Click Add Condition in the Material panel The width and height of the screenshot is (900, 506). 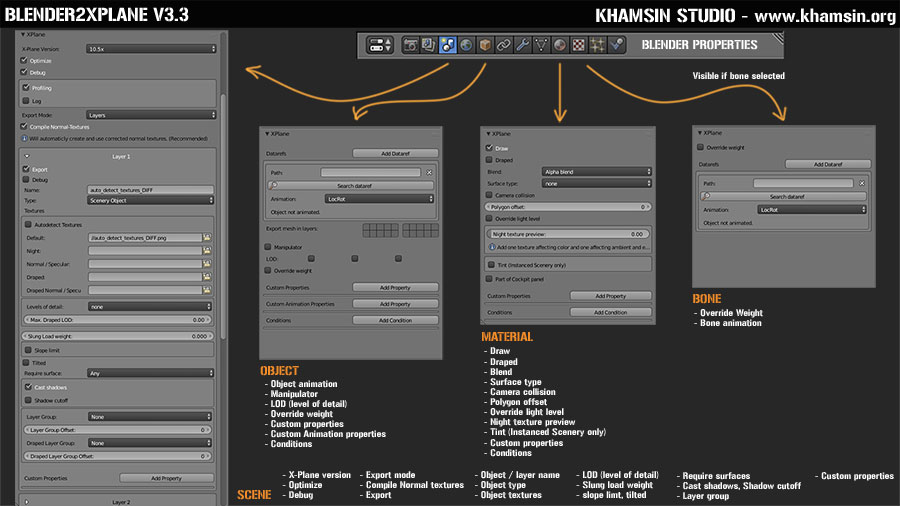click(611, 313)
